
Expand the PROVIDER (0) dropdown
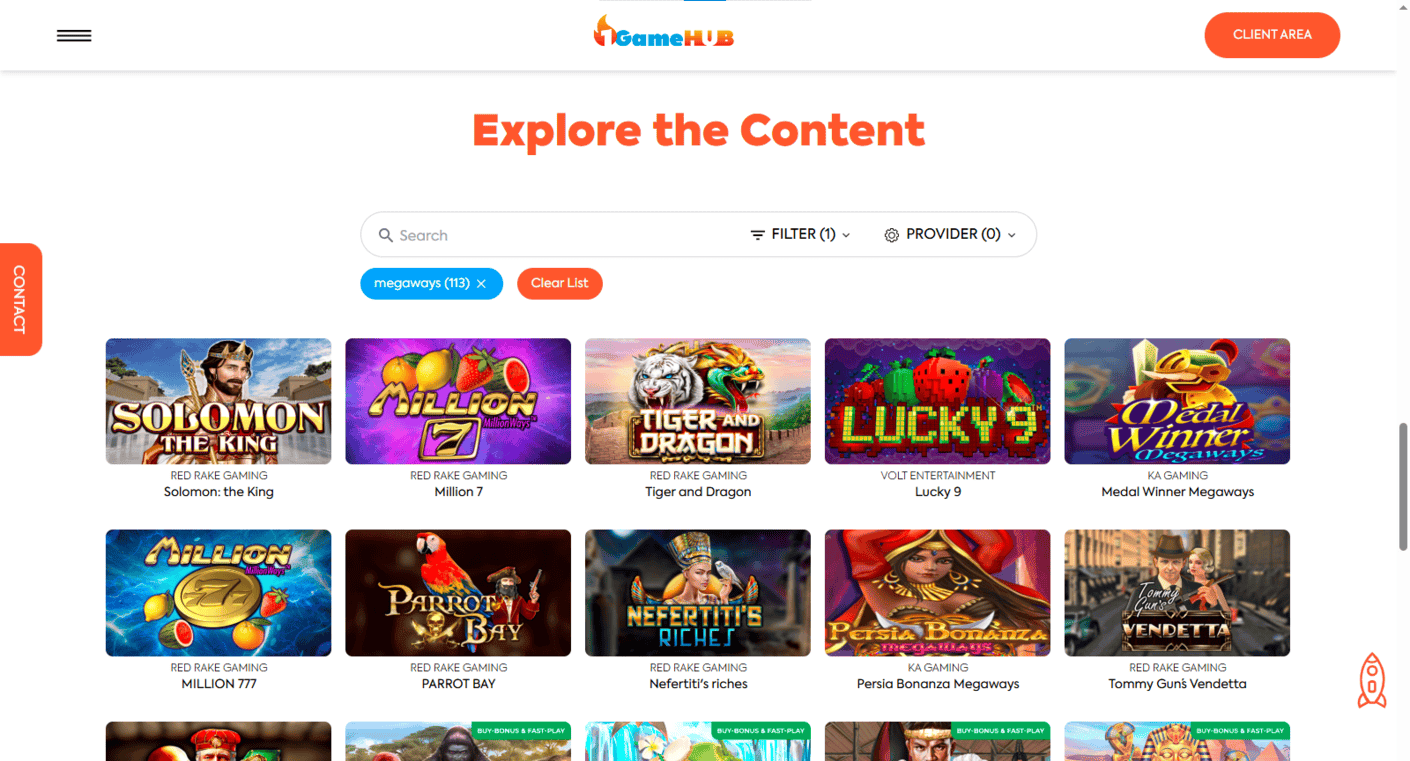tap(950, 235)
